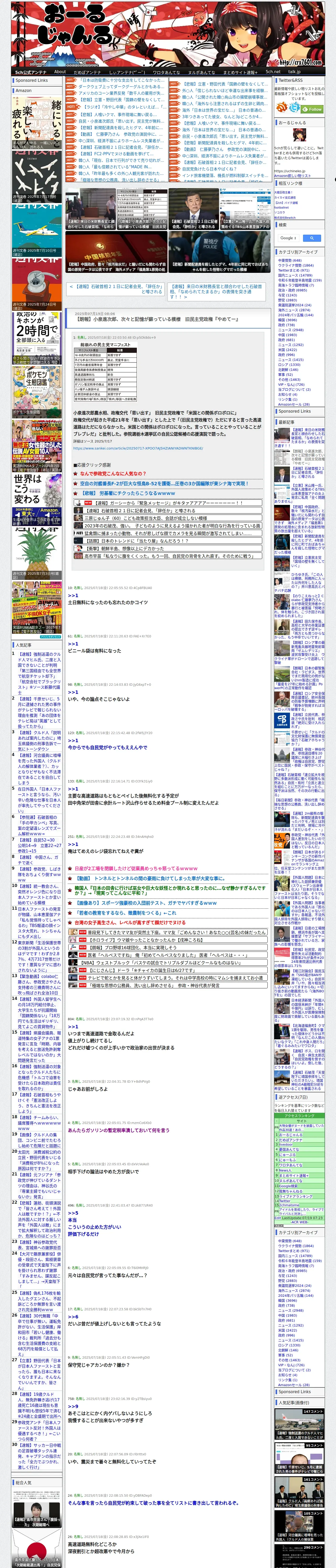Open the ヌルポあんてな menu item
Image resolution: width=336 pixels, height=1568 pixels.
pyautogui.click(x=201, y=72)
